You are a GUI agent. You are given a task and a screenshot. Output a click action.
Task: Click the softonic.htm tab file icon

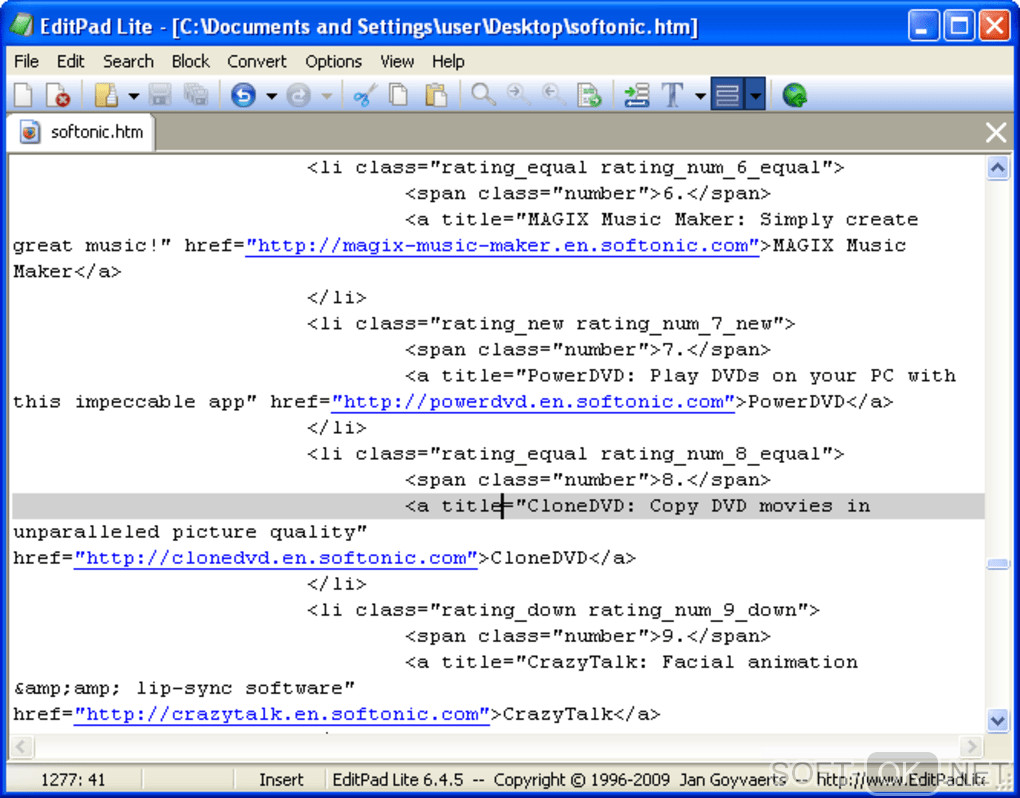point(30,132)
